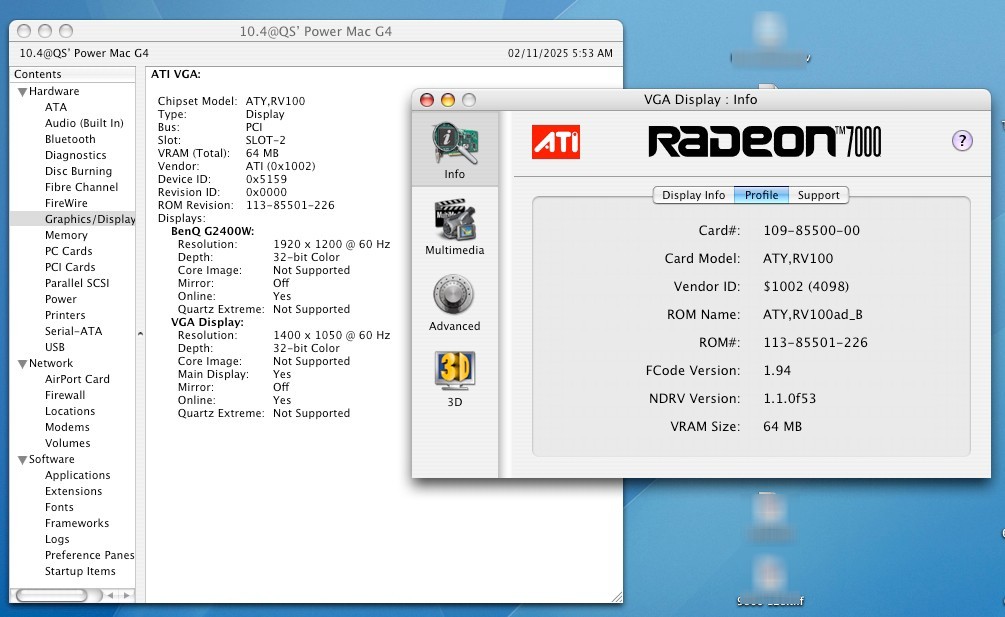Click the BenQ G2400W display heading
This screenshot has width=1005, height=617.
pos(212,231)
